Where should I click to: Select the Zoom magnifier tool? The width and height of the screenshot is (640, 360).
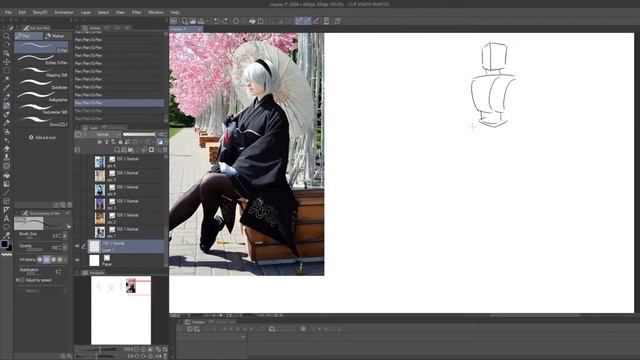pos(6,36)
